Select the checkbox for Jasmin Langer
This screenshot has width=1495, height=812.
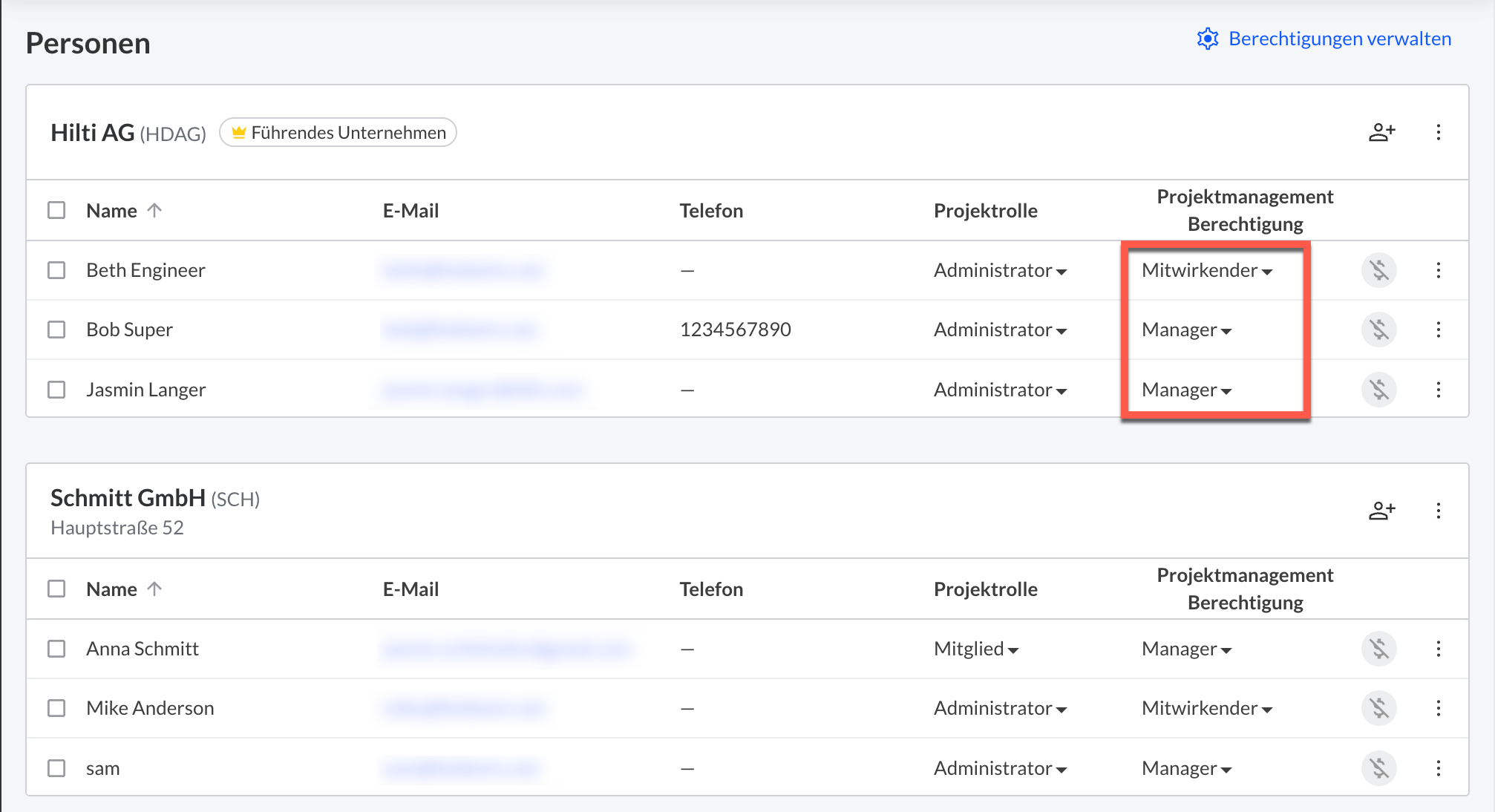(x=56, y=390)
